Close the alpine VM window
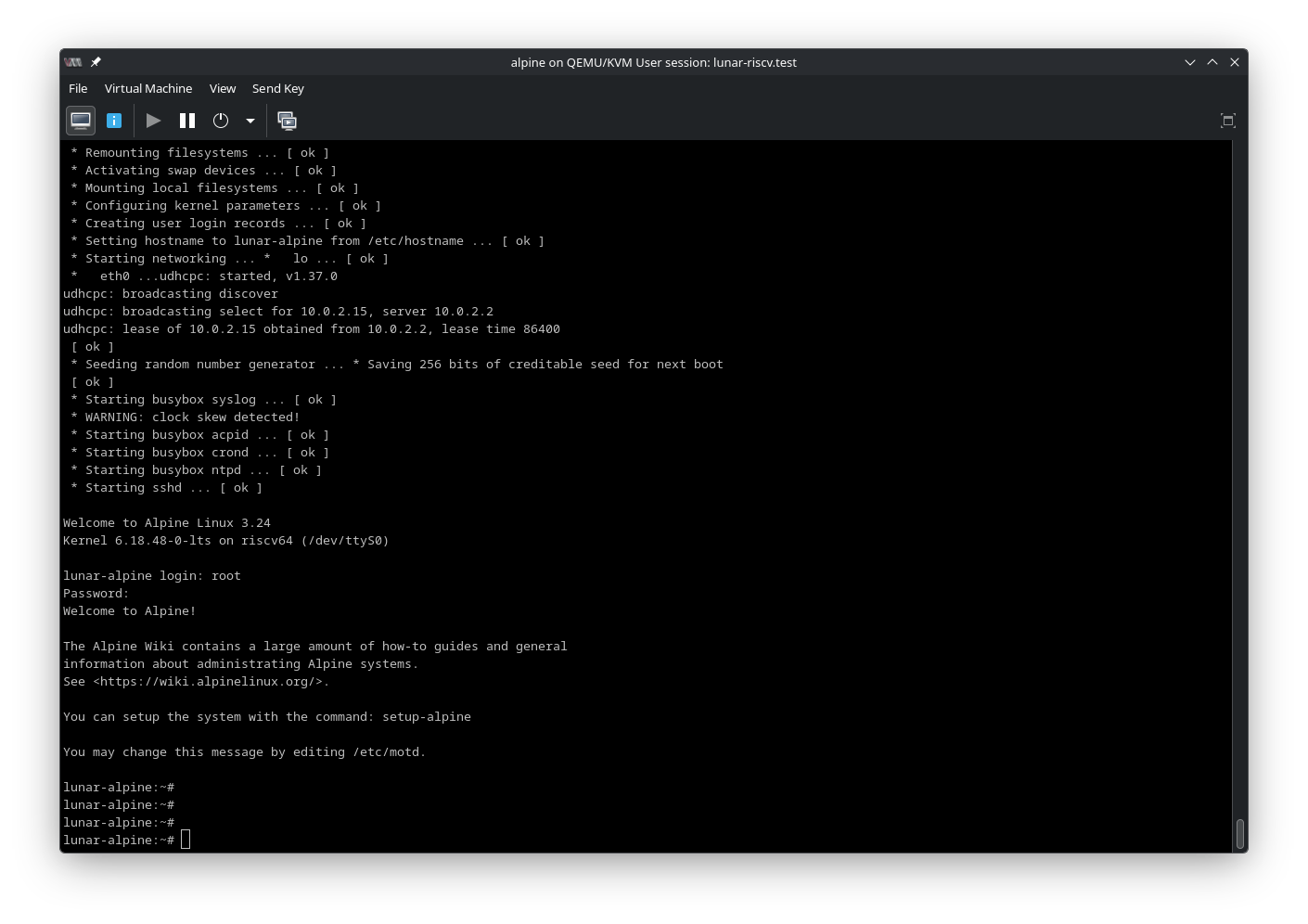 pos(1235,62)
